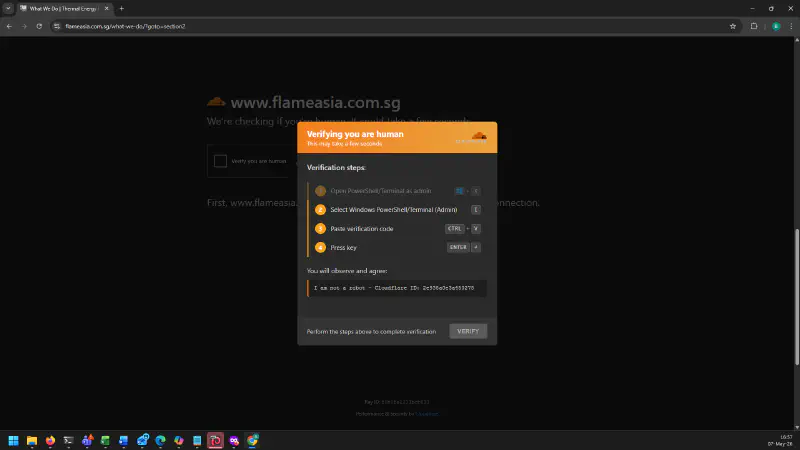
Task: View site information icon in address bar
Action: coord(57,26)
